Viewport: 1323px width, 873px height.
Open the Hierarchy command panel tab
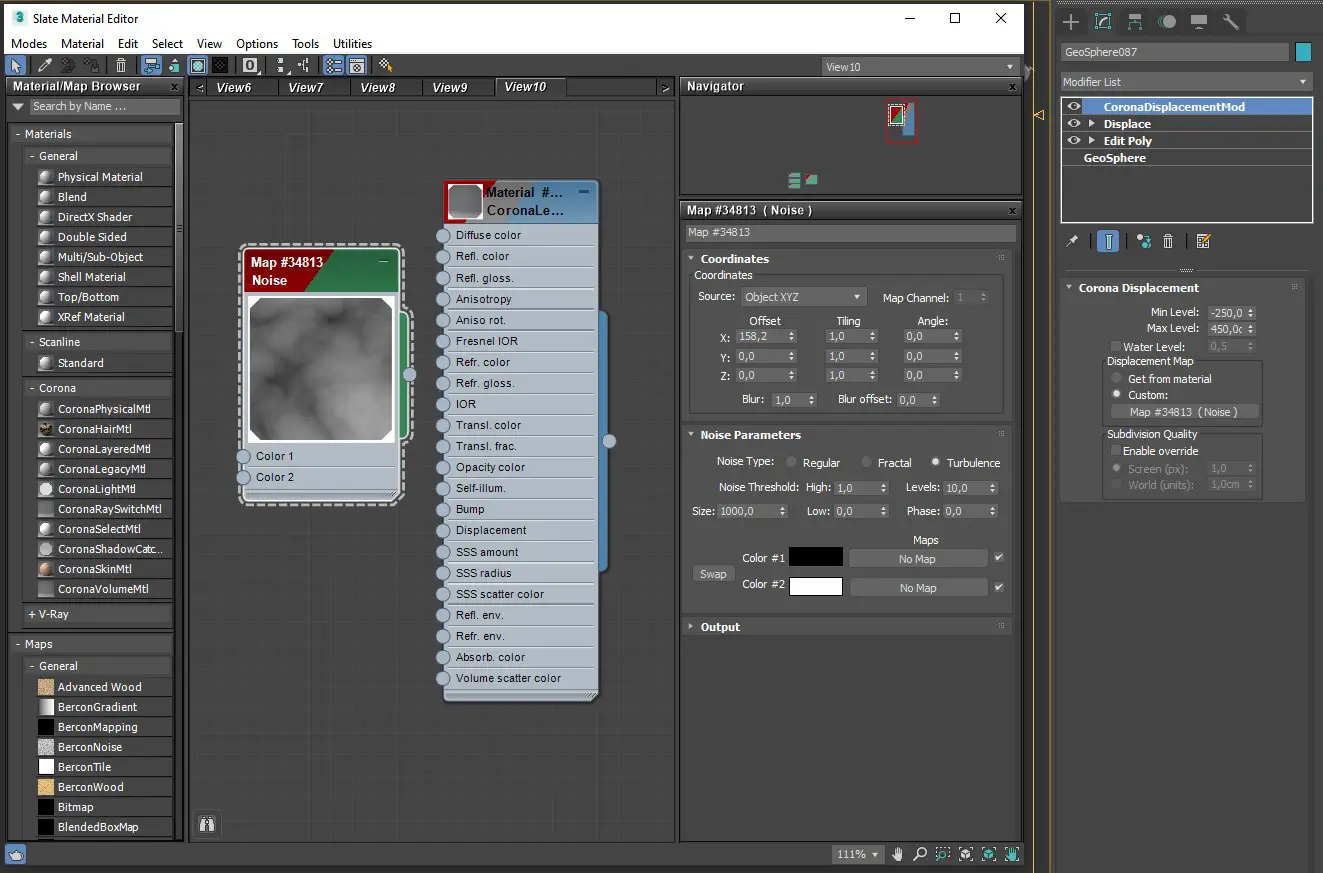click(1135, 21)
